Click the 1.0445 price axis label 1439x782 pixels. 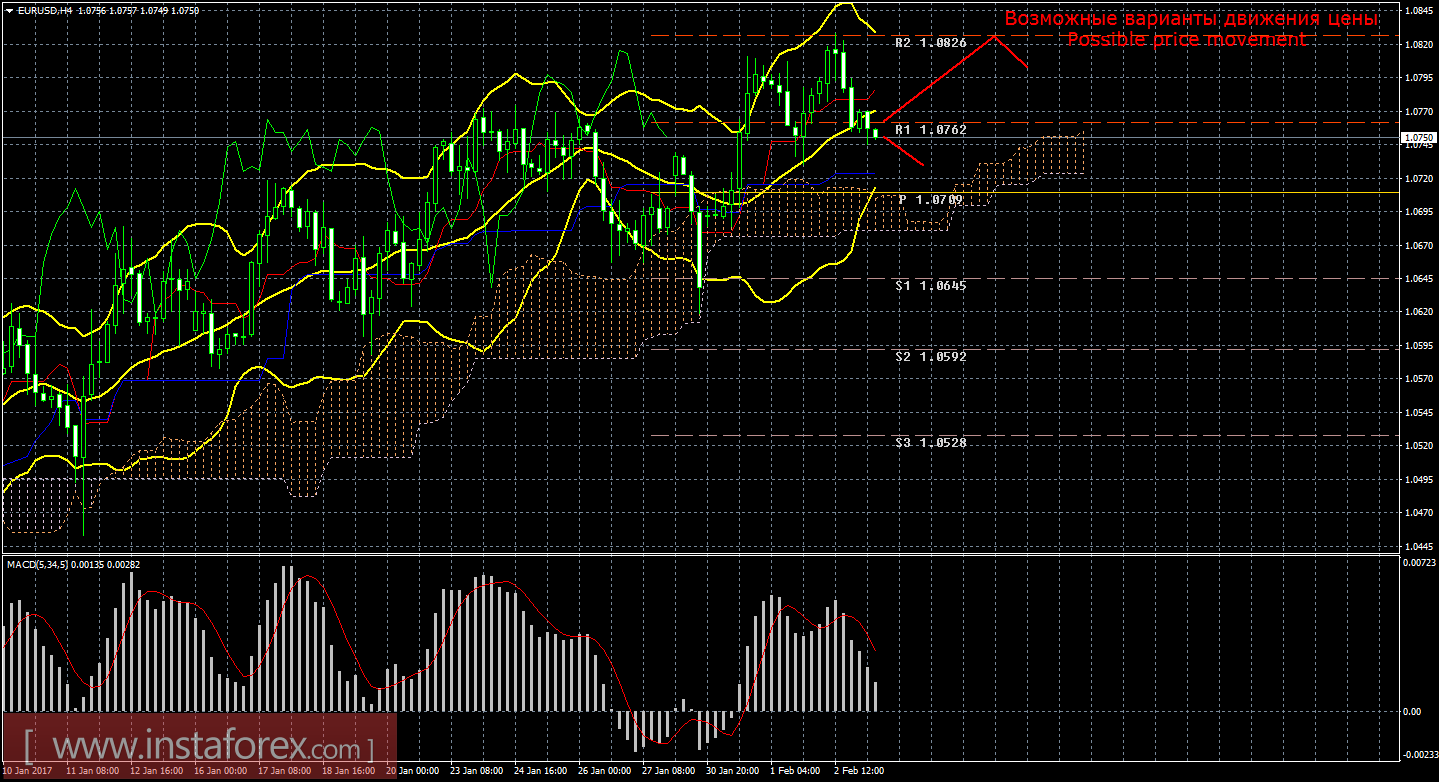coord(1418,546)
